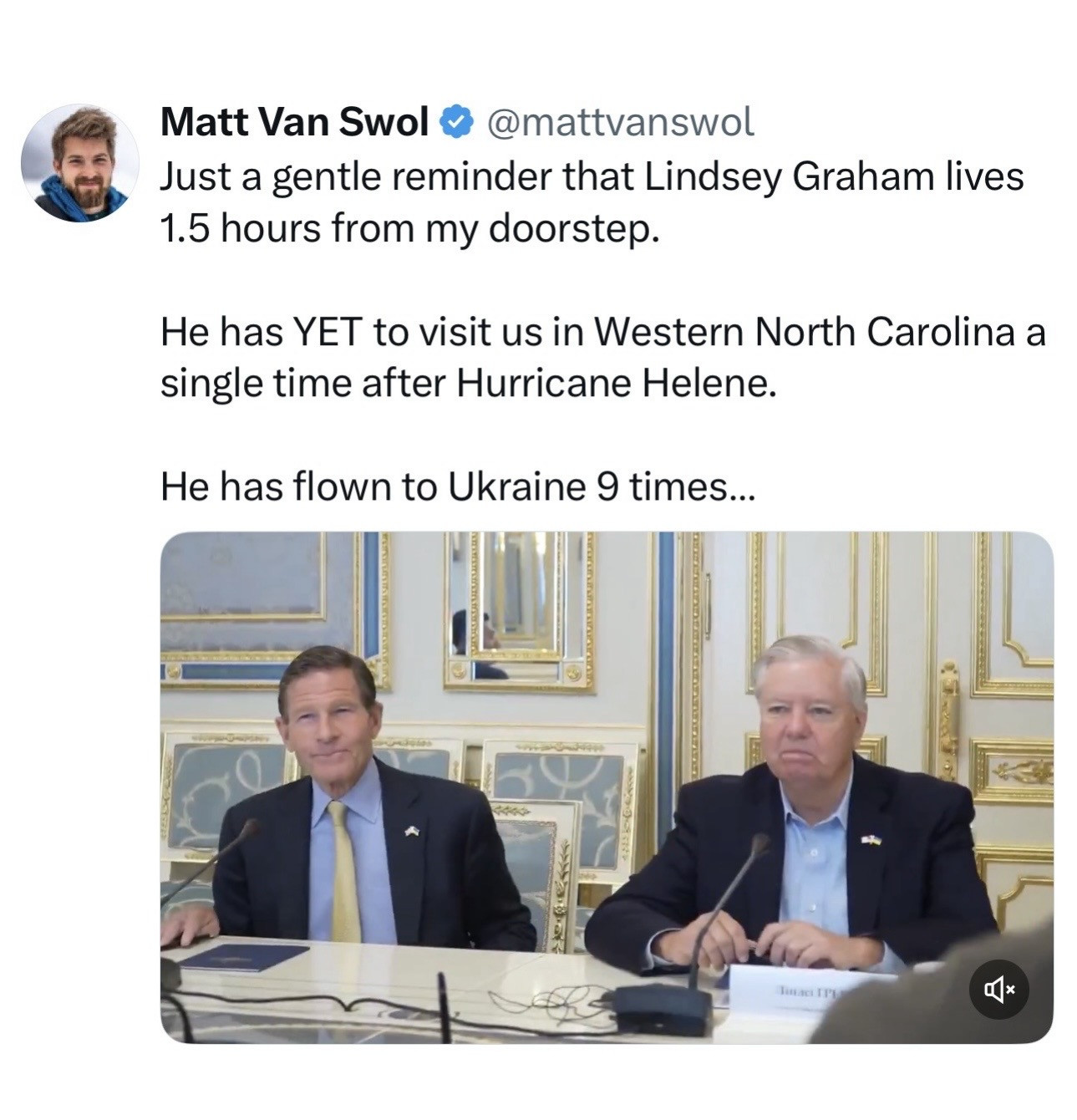
Task: Click the blue folder on the table
Action: pos(243,958)
